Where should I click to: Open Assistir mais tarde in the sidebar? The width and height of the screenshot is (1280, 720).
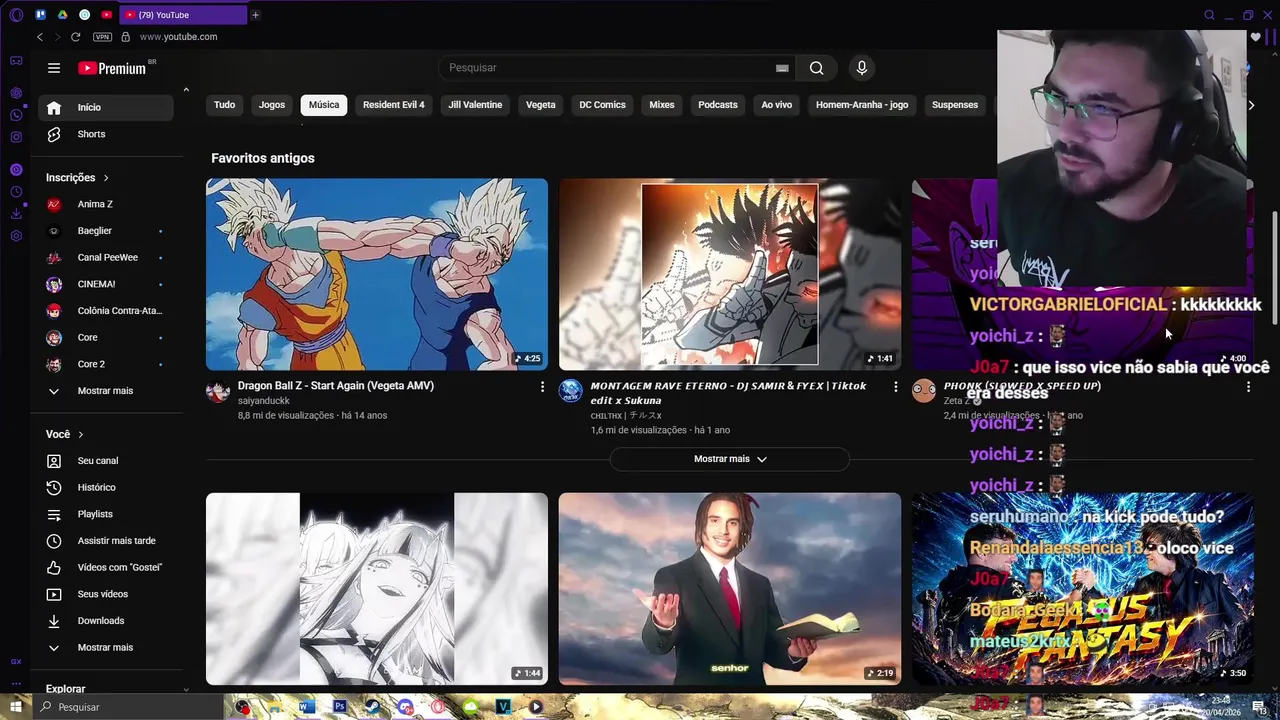click(x=106, y=541)
